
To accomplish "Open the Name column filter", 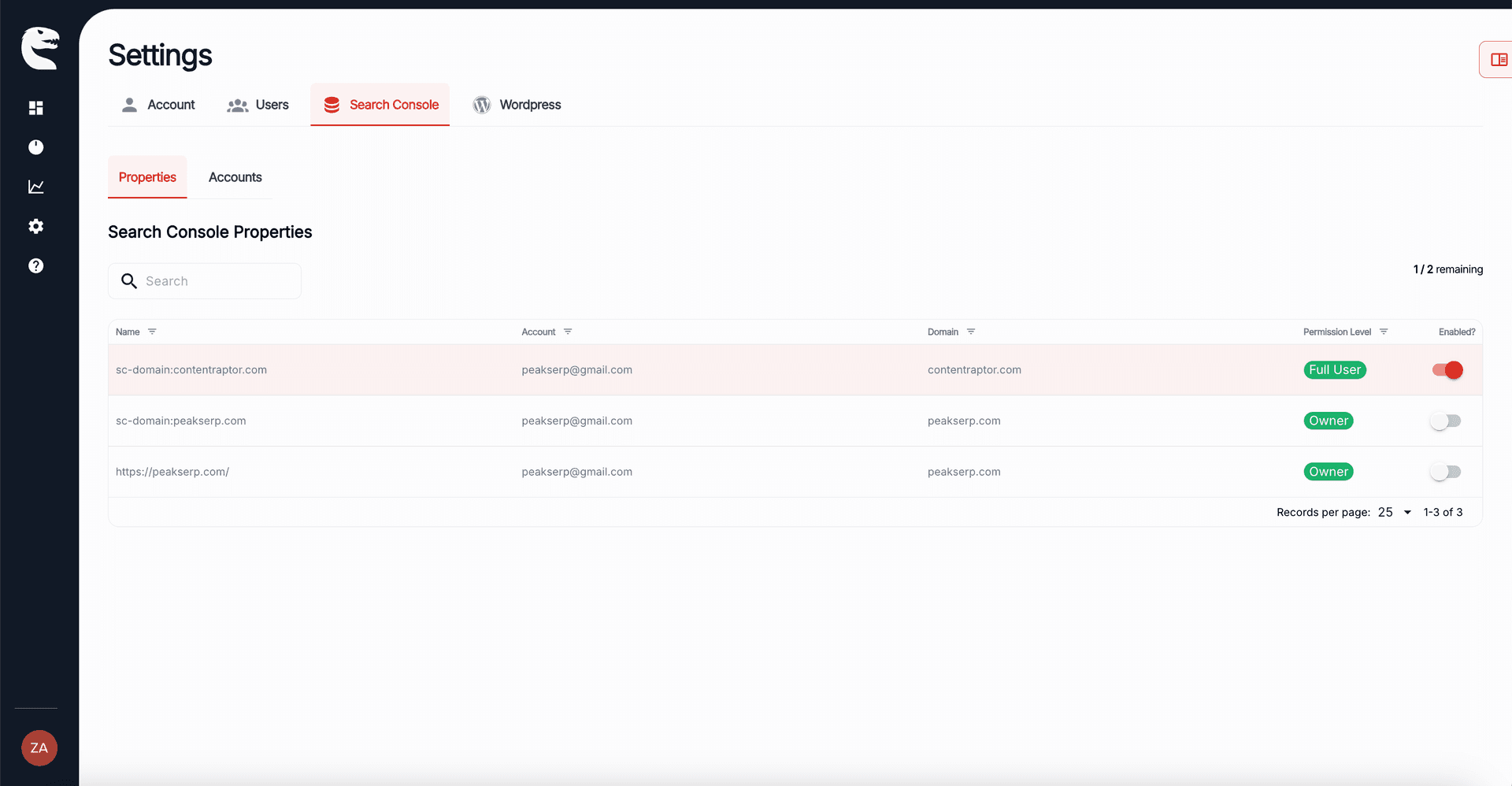I will tap(152, 332).
